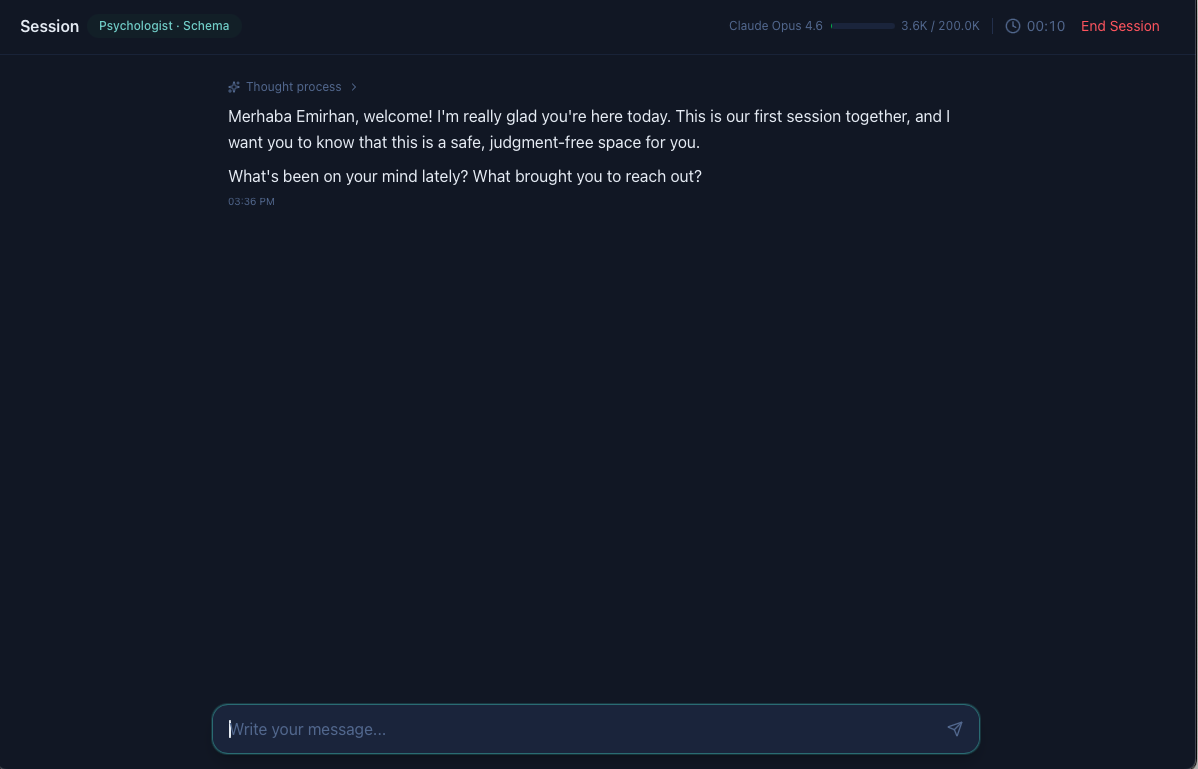Click the 03:36 PM message timestamp
This screenshot has height=769, width=1198.
251,202
